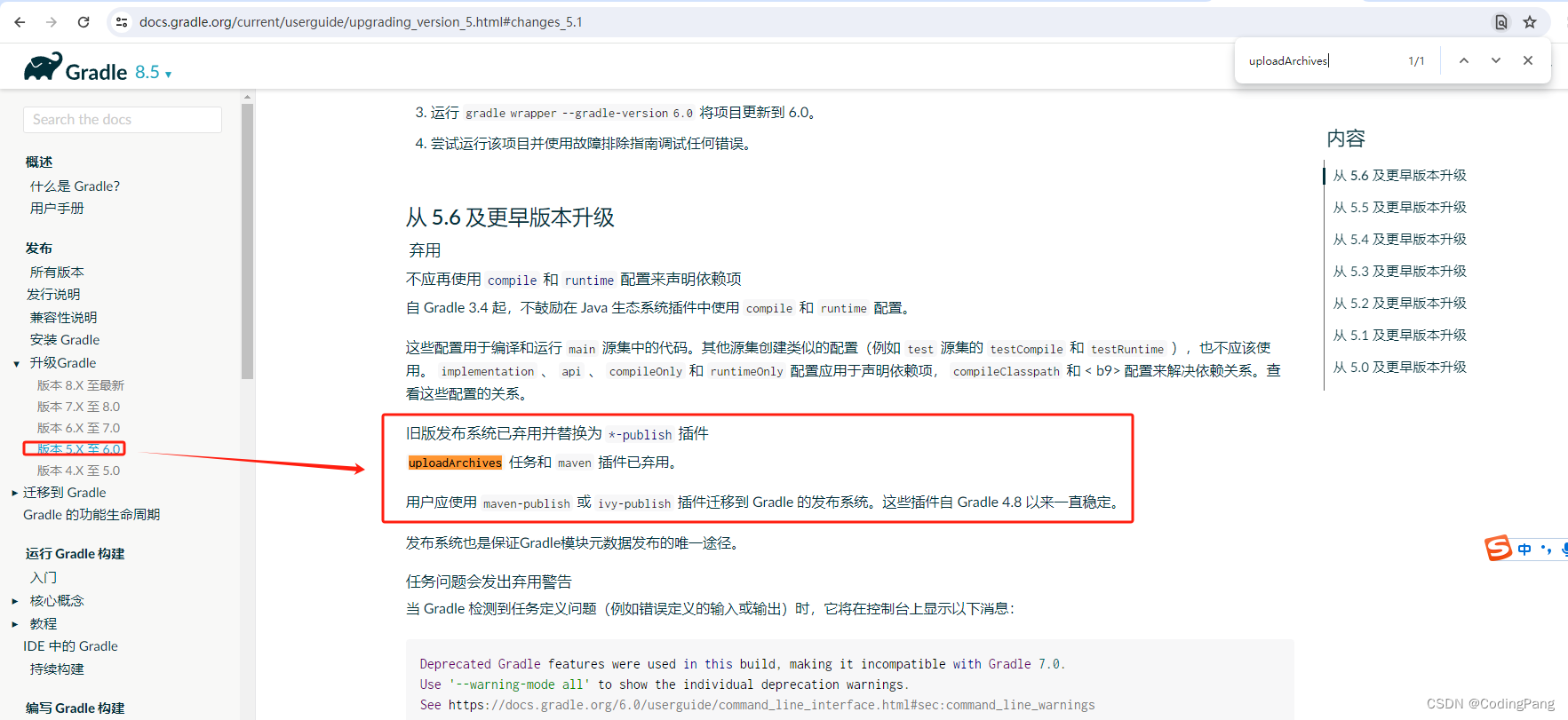Expand the 核心概念 section
This screenshot has height=720, width=1568.
(x=14, y=601)
